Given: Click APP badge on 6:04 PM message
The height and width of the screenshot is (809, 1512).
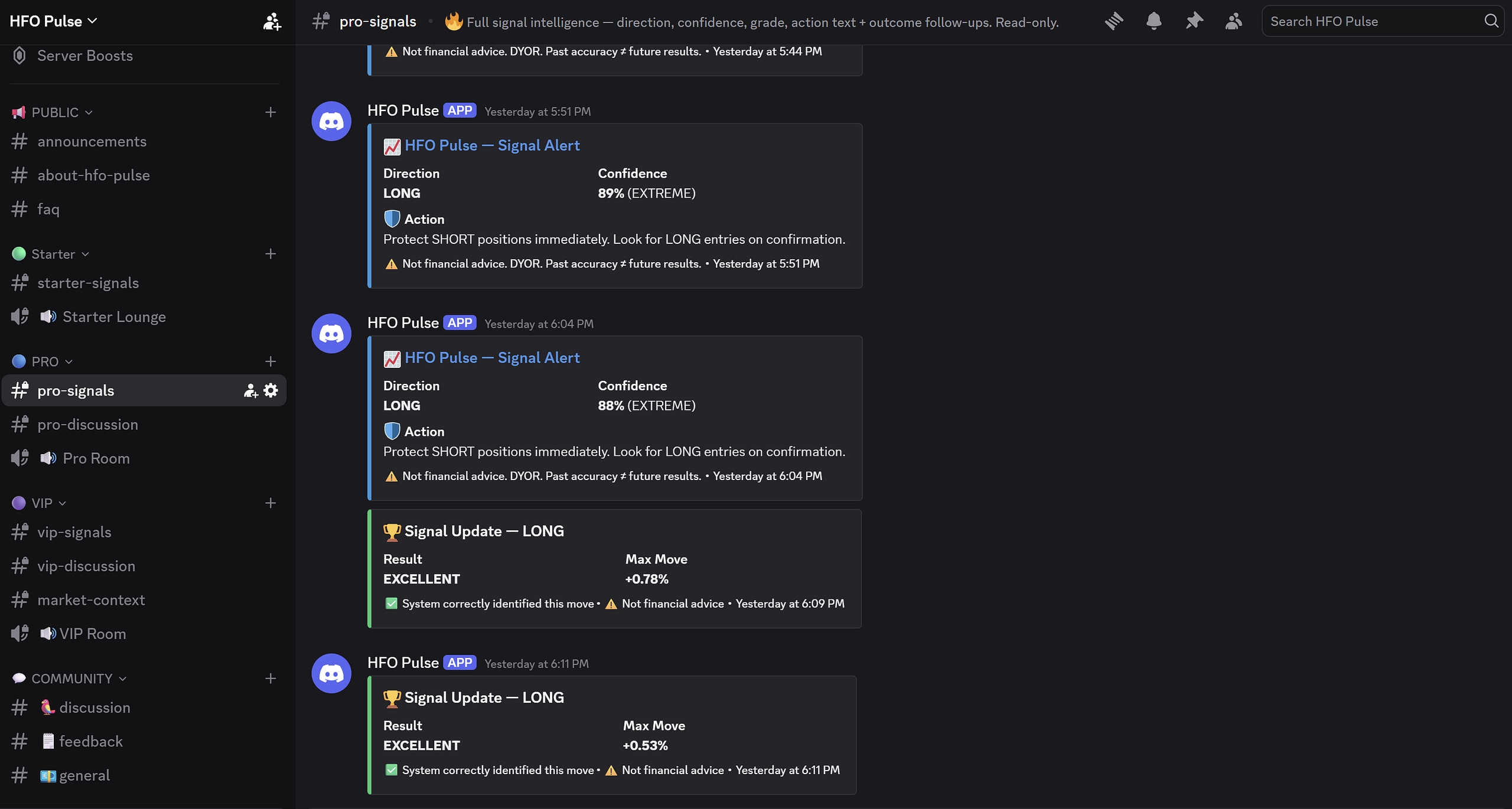Looking at the screenshot, I should coord(460,323).
